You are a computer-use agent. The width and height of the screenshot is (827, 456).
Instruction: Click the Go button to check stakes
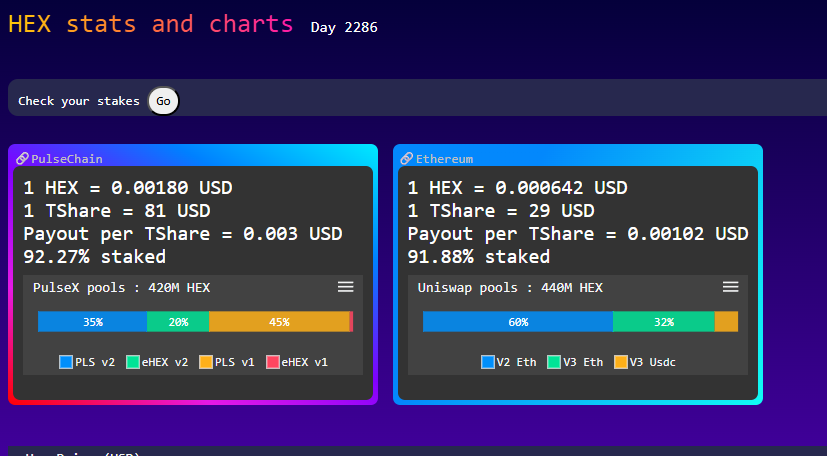click(x=164, y=101)
